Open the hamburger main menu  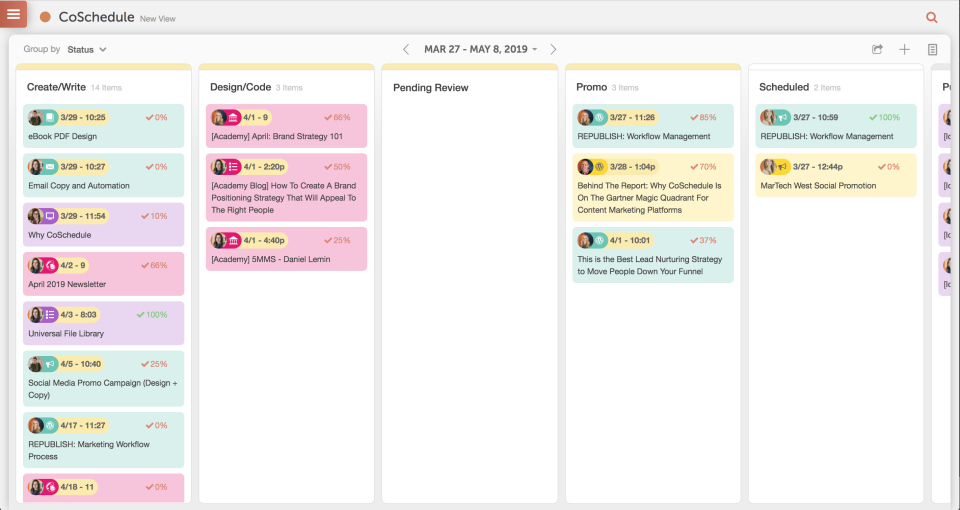point(13,13)
